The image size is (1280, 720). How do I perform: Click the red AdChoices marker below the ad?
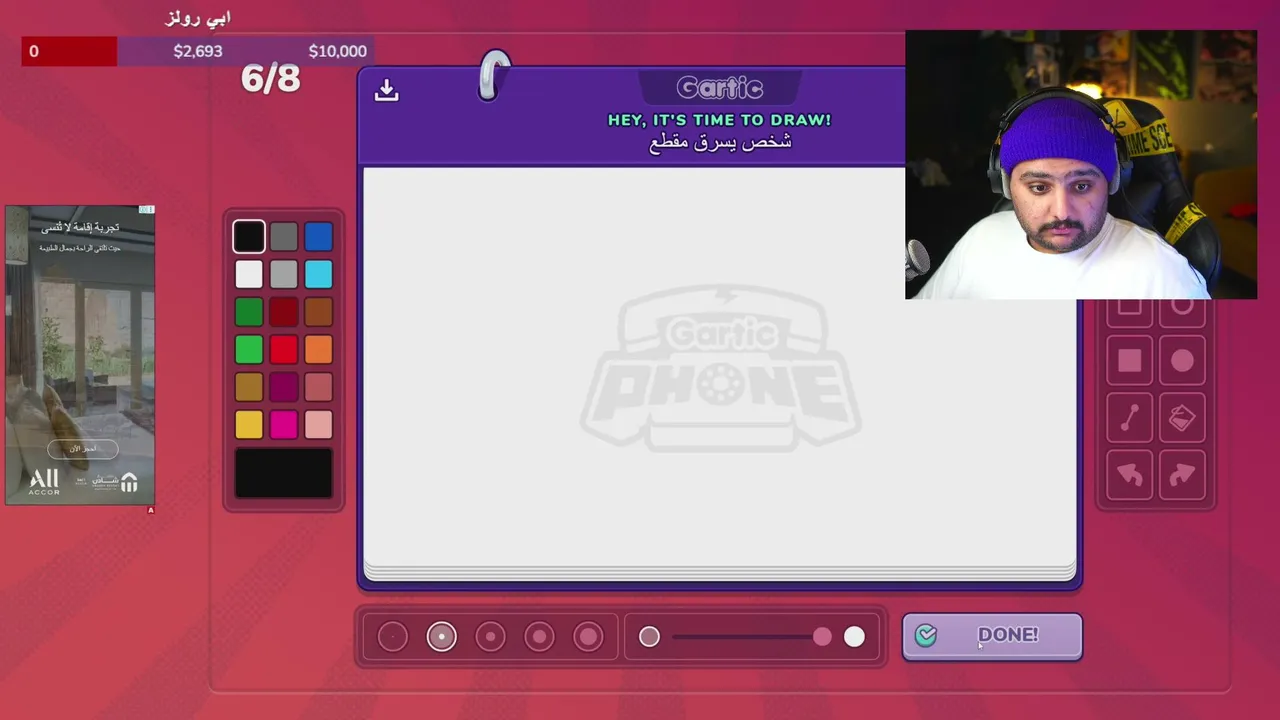[151, 510]
